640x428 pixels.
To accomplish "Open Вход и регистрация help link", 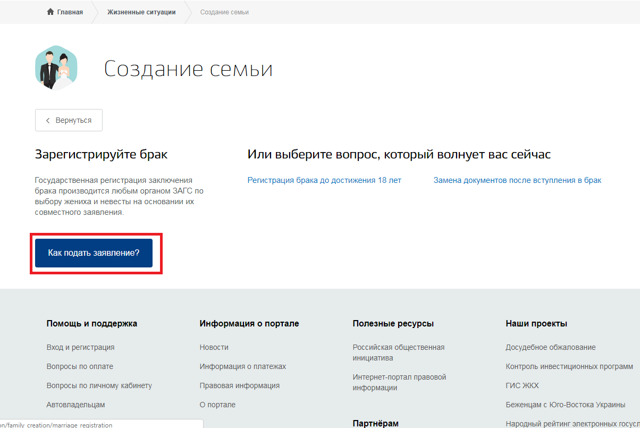I will (80, 347).
